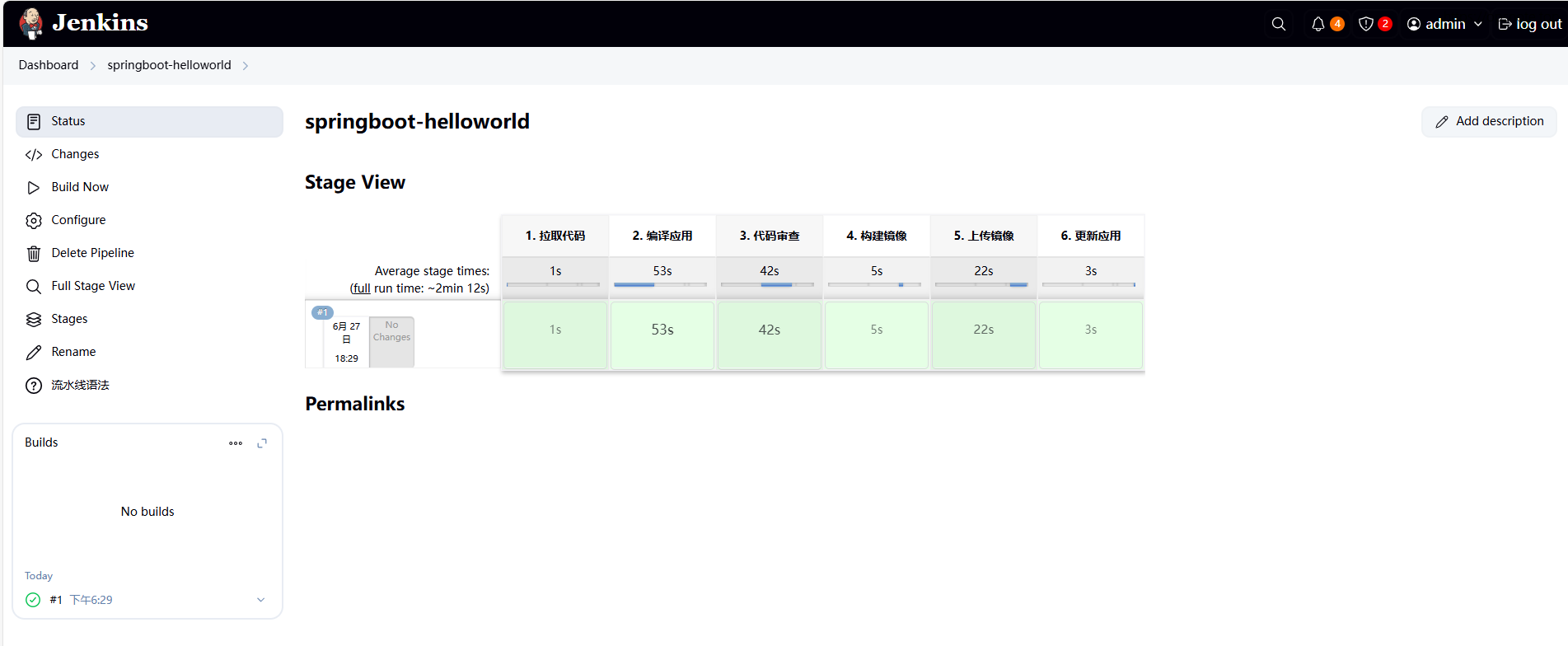This screenshot has width=1568, height=646.
Task: Click the Jenkins butler logo
Action: 31,23
